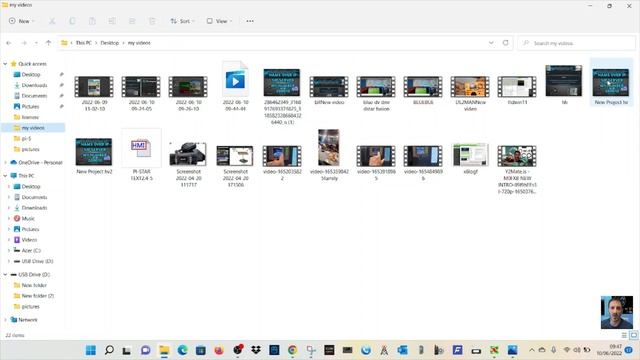Switch to large thumbnails view in status bar
This screenshot has height=360, width=640.
(x=633, y=335)
